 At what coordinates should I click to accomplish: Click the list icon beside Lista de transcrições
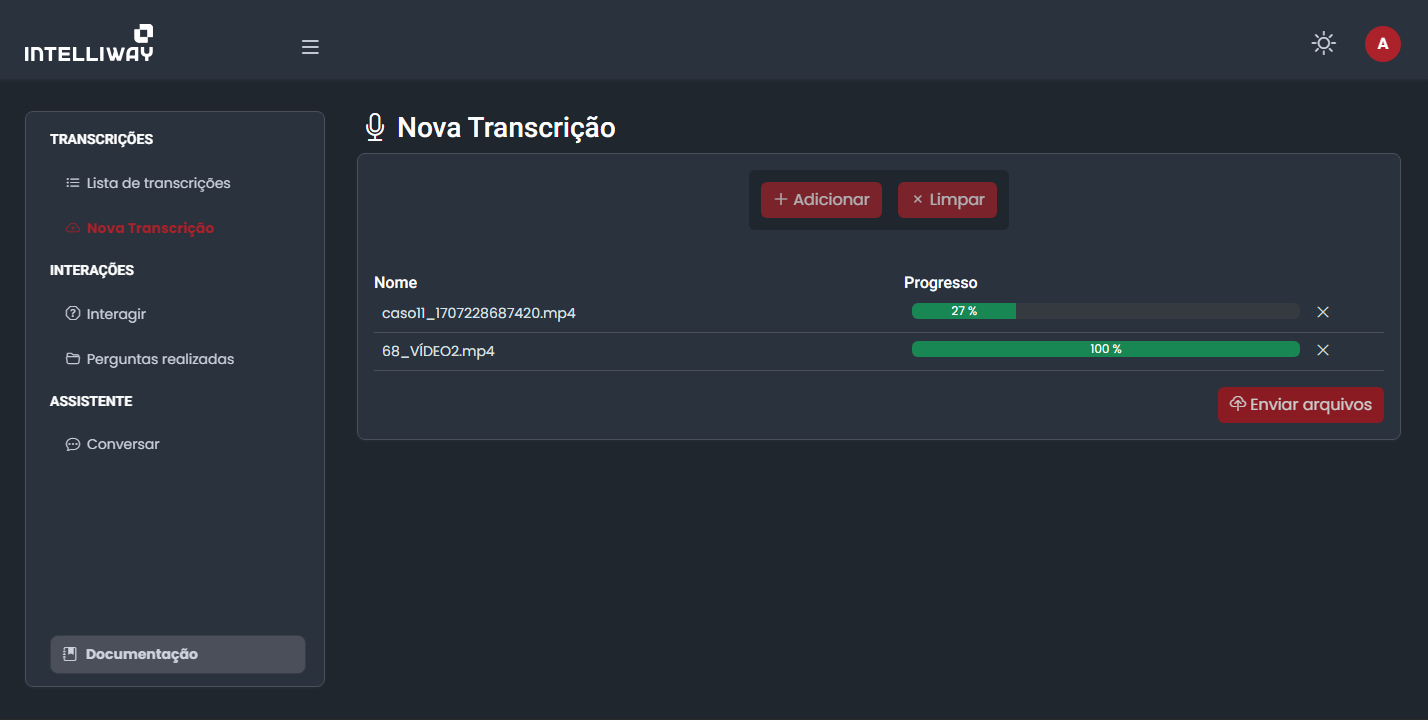(x=72, y=183)
